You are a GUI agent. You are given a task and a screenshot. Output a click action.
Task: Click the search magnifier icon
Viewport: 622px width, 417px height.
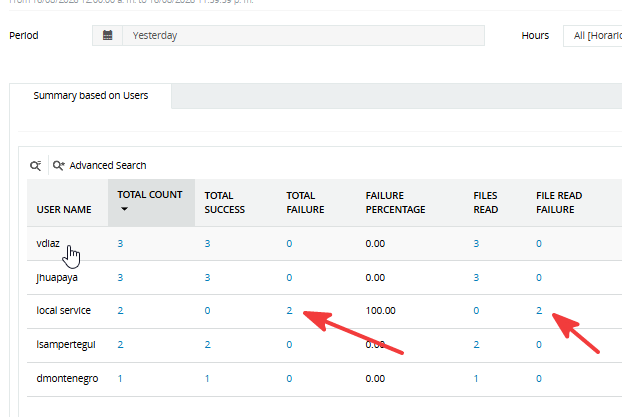(x=36, y=165)
